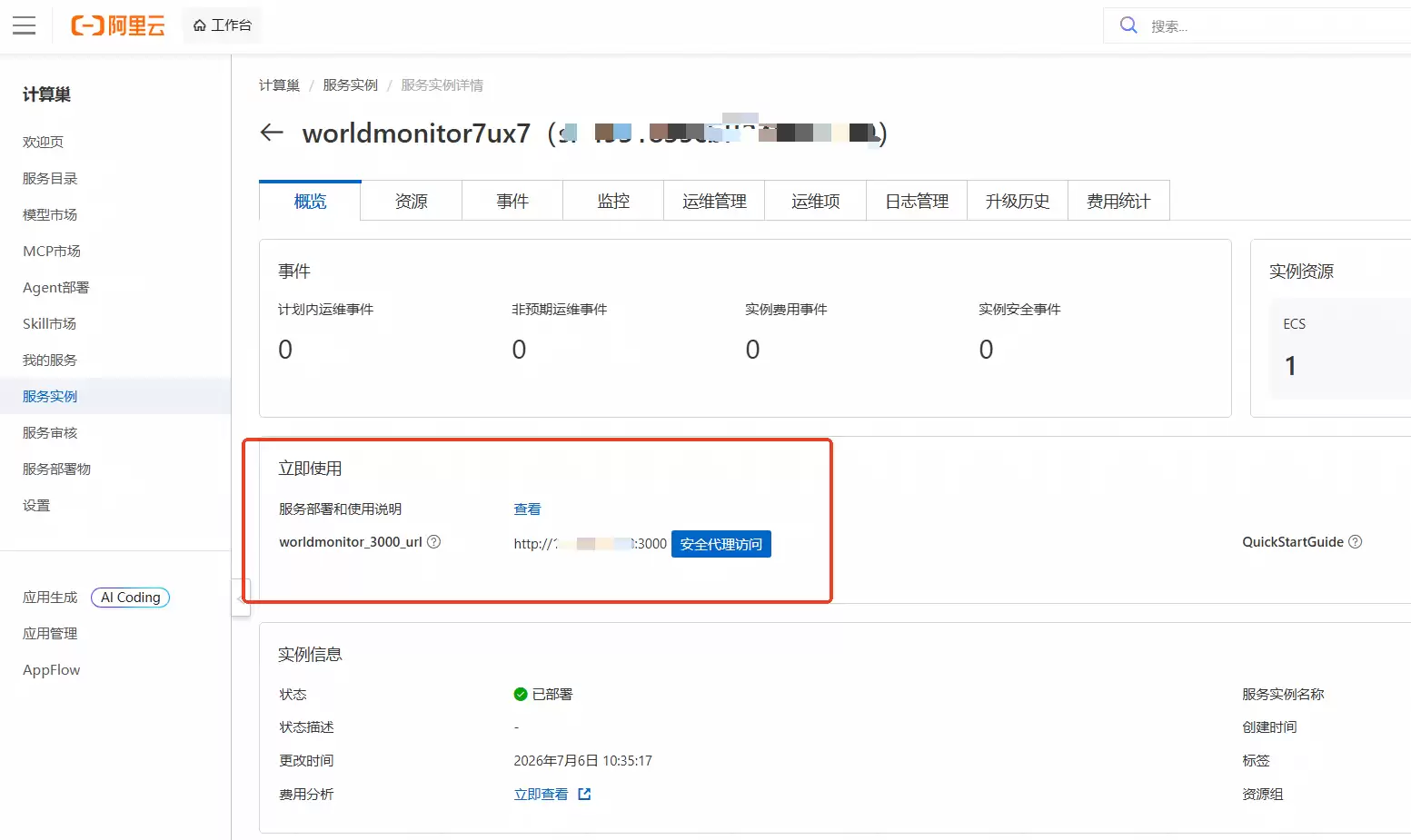Click the help icon beside QuickStartGuide
The image size is (1411, 840).
pos(1356,542)
